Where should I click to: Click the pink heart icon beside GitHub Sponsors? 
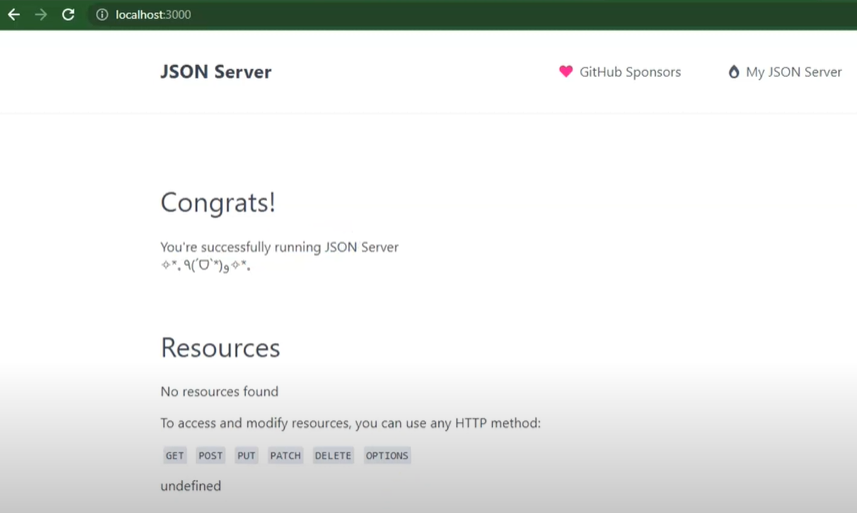566,72
